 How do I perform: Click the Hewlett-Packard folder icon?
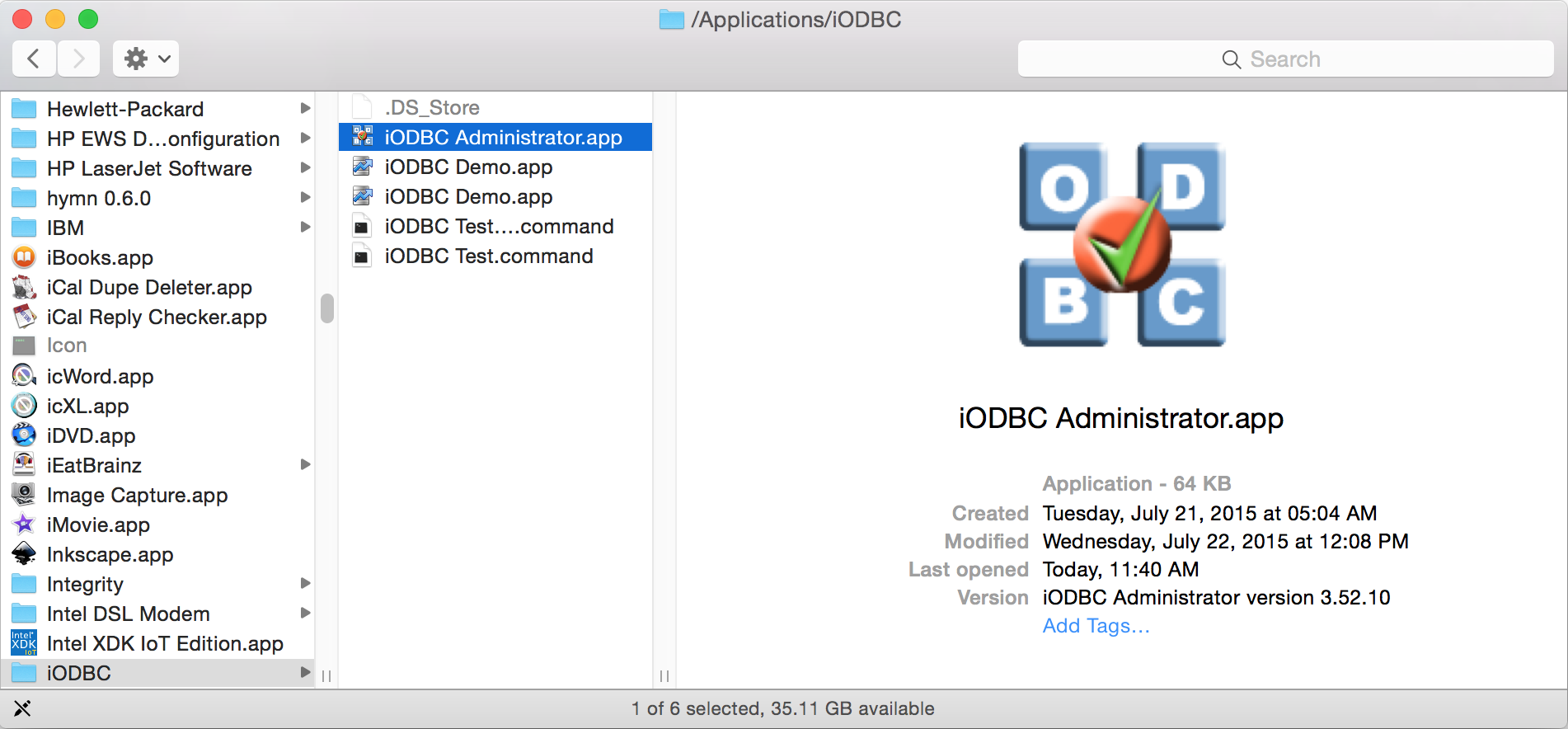coord(24,109)
